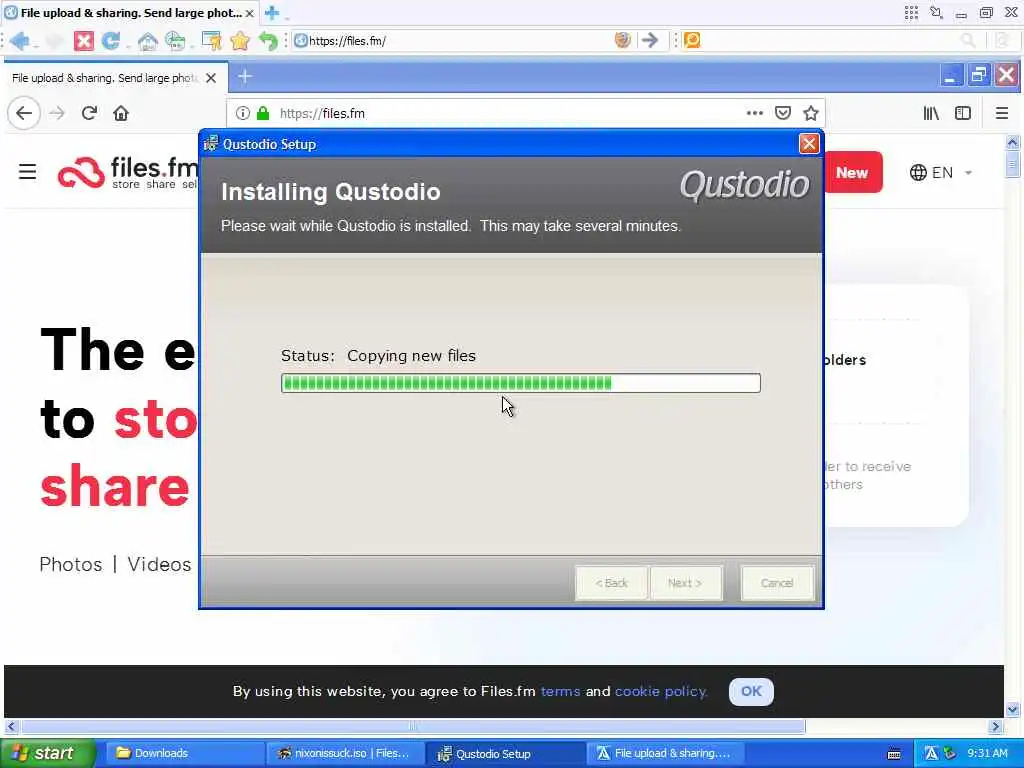
Task: Open EN language dropdown on files.fm
Action: [941, 173]
